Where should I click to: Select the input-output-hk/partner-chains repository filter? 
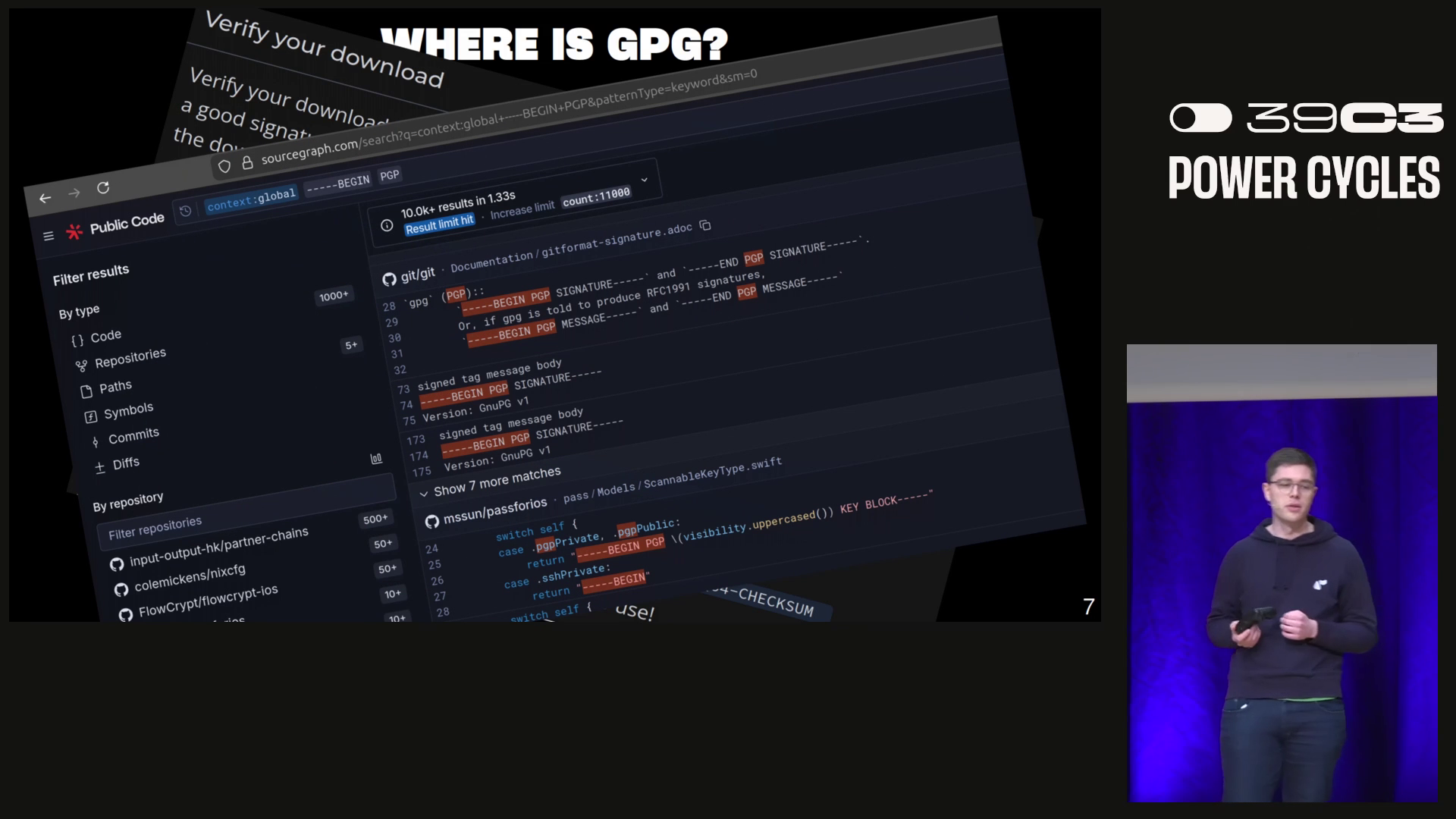pos(218,547)
